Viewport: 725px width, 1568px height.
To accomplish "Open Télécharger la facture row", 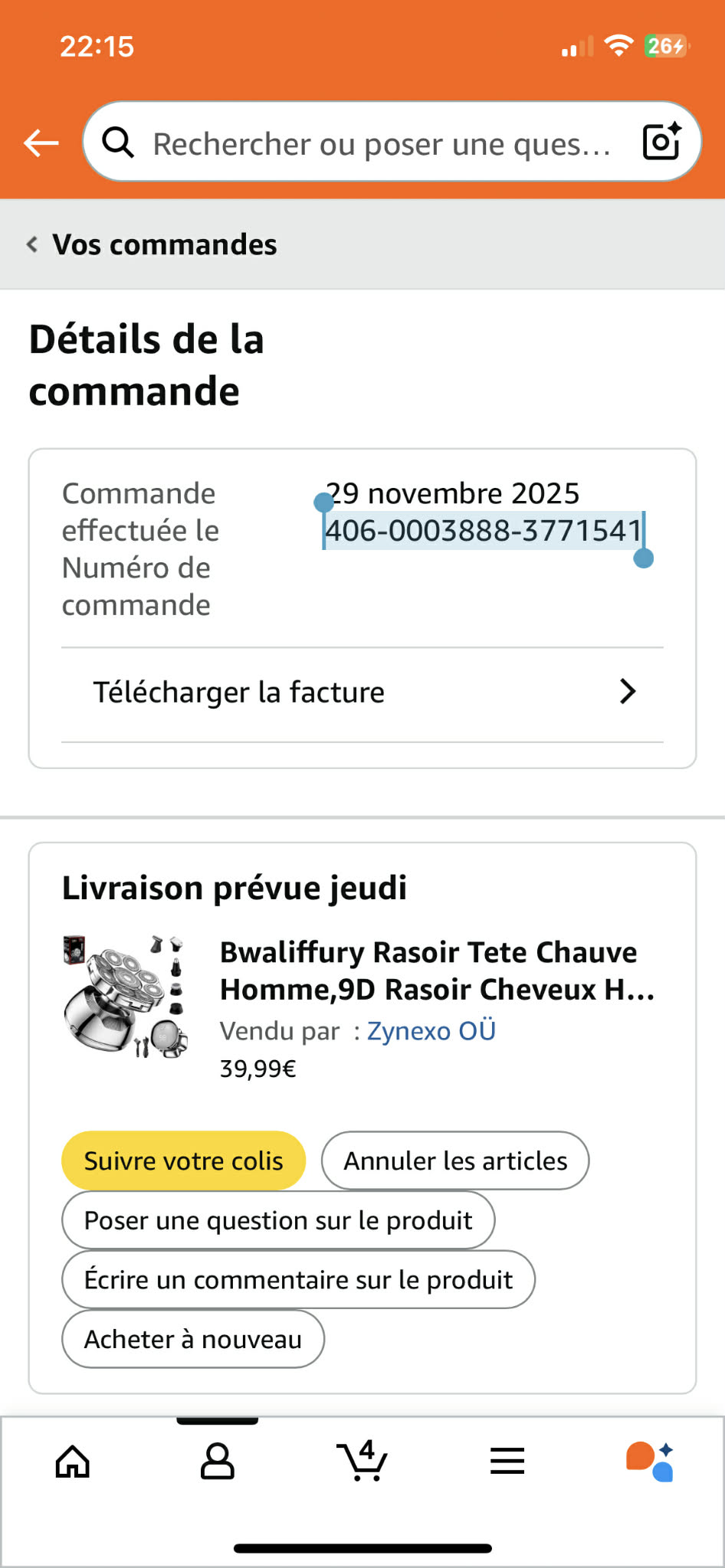I will pyautogui.click(x=362, y=692).
